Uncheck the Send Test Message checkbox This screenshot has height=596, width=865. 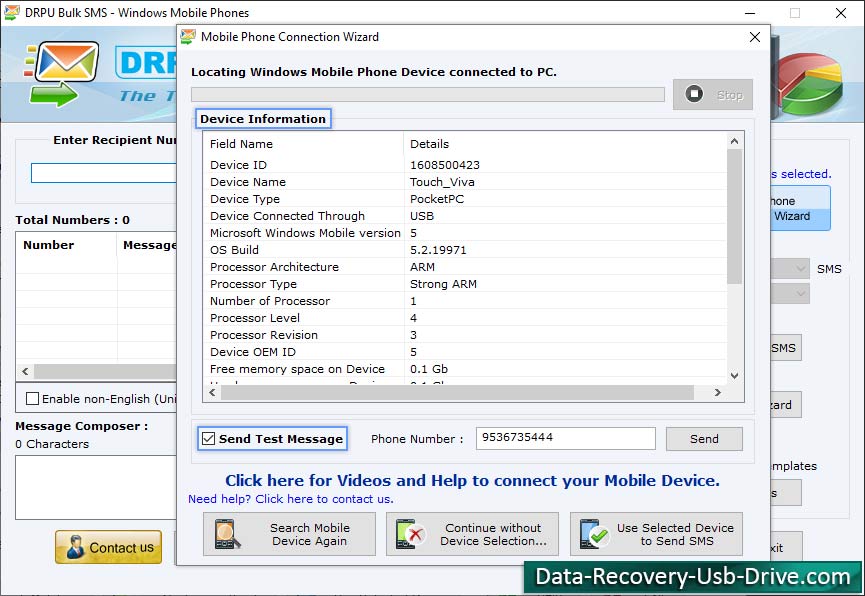209,439
